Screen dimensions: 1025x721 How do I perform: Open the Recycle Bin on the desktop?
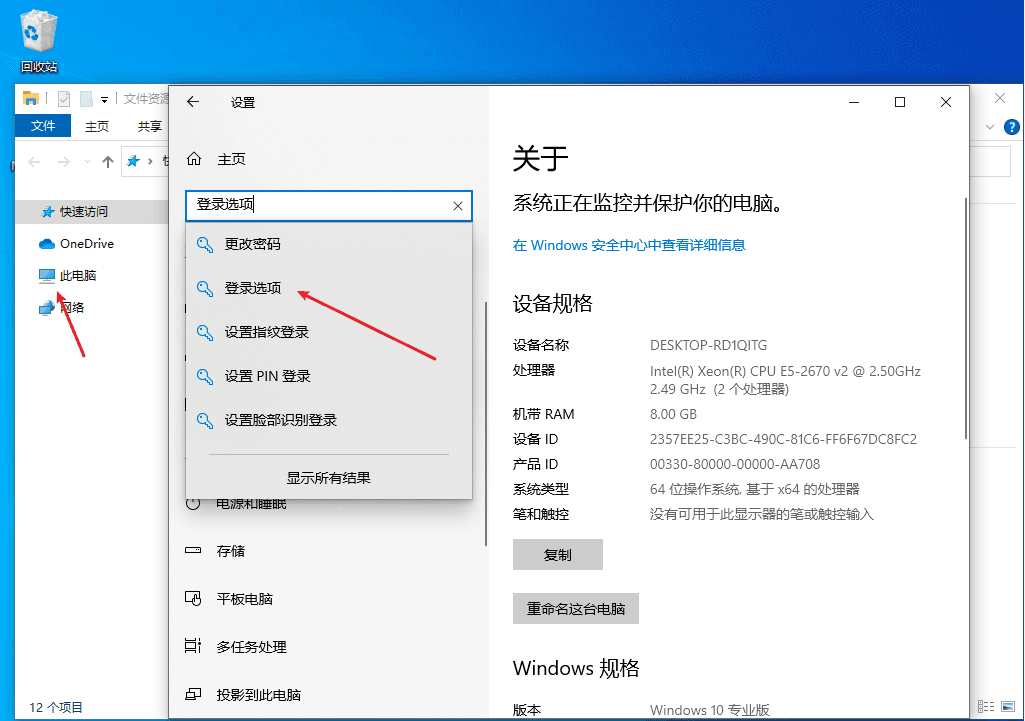[x=39, y=41]
